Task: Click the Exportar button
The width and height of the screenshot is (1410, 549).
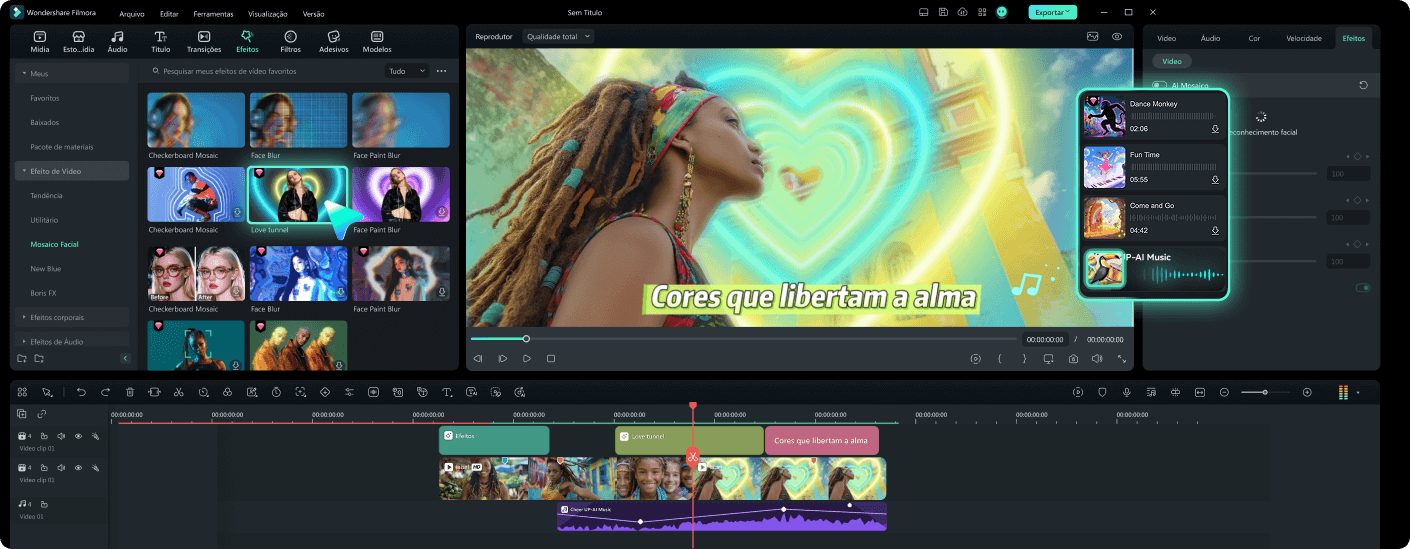Action: (1052, 12)
